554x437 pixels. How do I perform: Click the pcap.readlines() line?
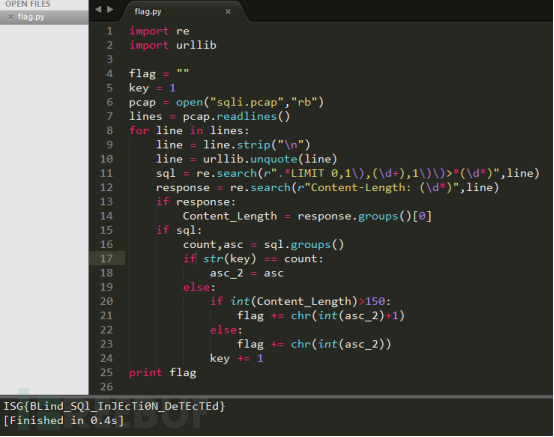pyautogui.click(x=210, y=117)
